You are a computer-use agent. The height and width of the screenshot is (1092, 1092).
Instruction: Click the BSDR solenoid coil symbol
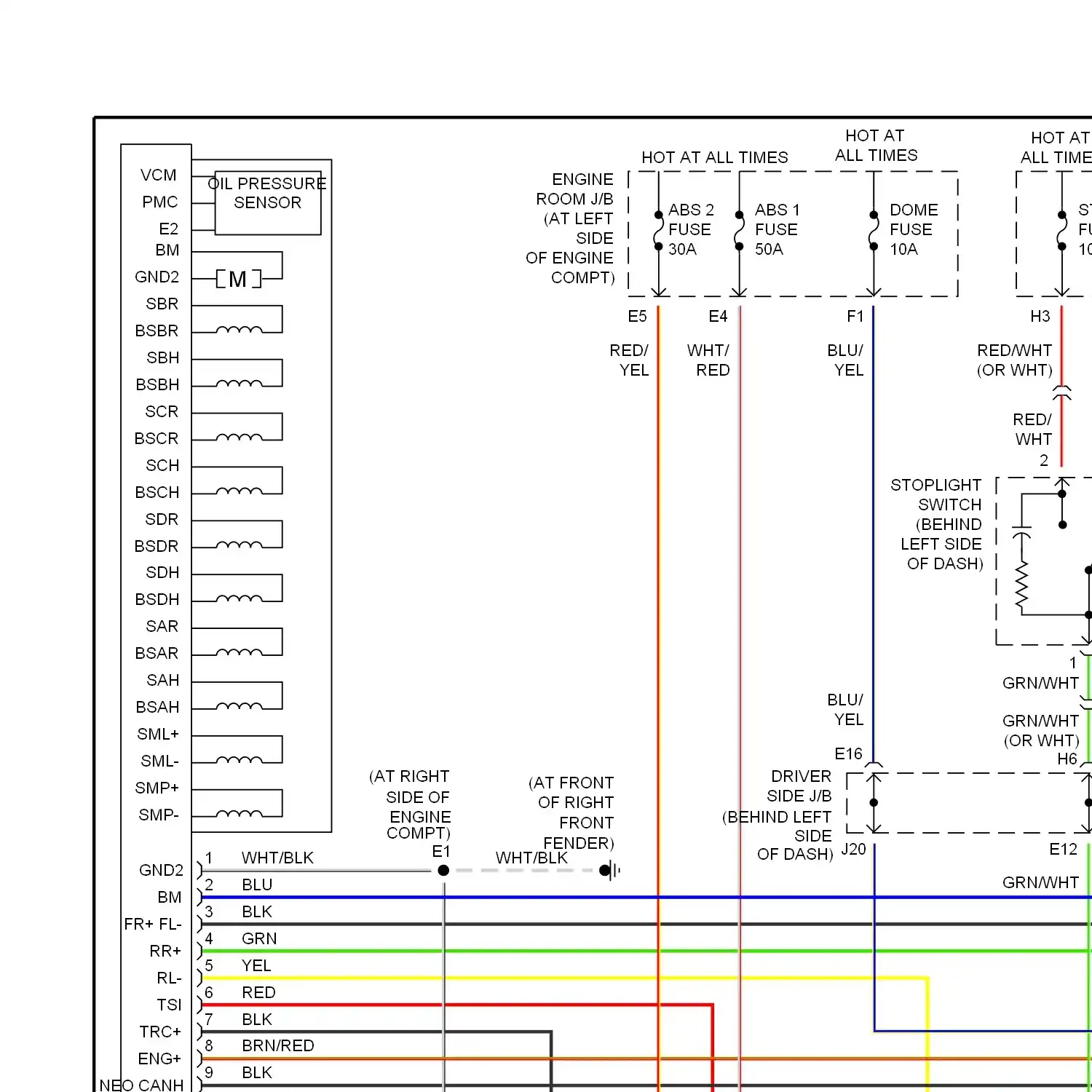[240, 546]
